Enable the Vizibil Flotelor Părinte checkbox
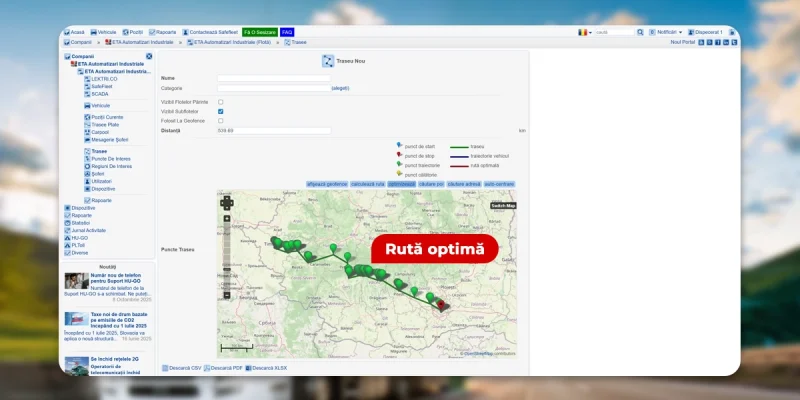The image size is (800, 400). (220, 102)
